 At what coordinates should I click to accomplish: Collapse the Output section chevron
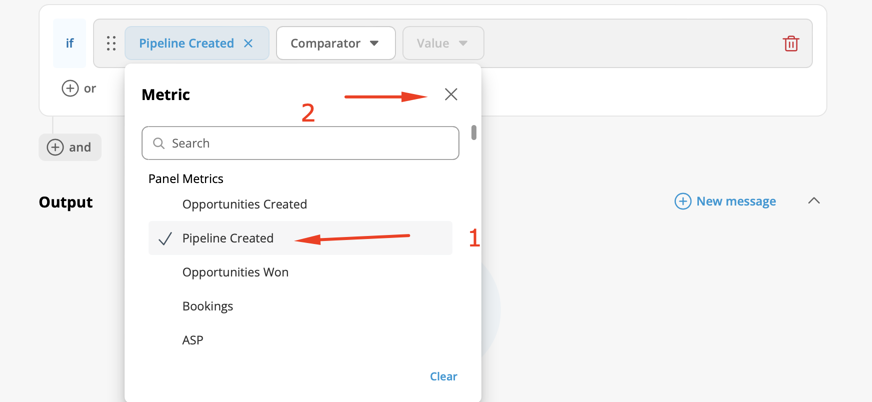click(814, 201)
